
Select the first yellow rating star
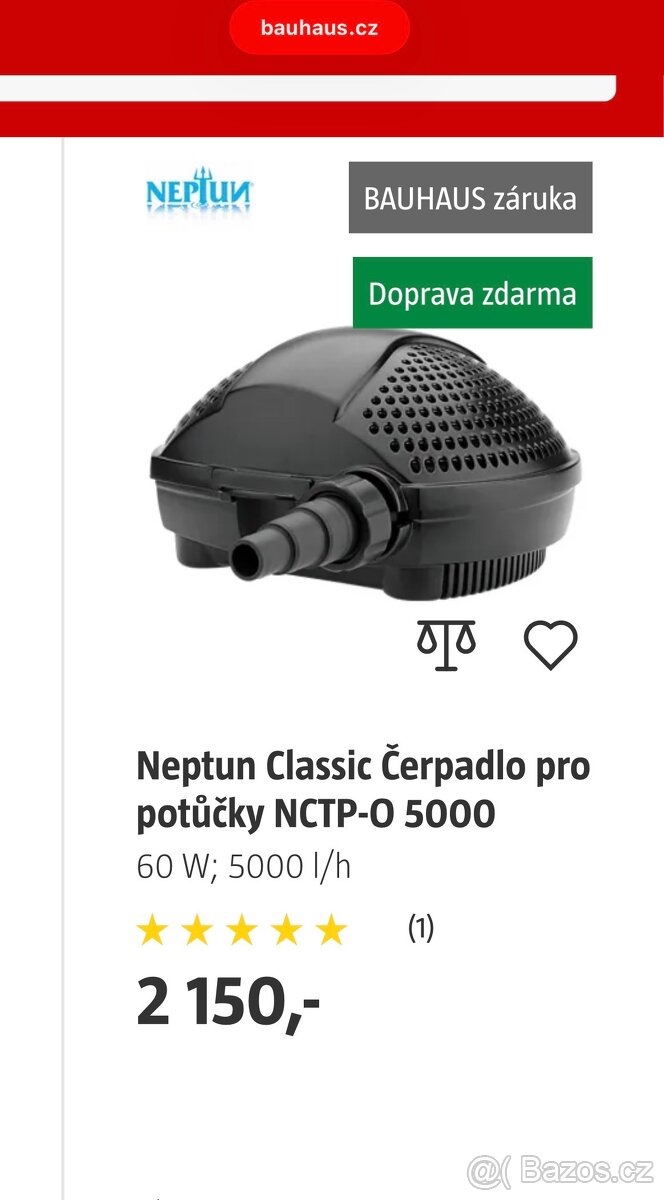(152, 931)
